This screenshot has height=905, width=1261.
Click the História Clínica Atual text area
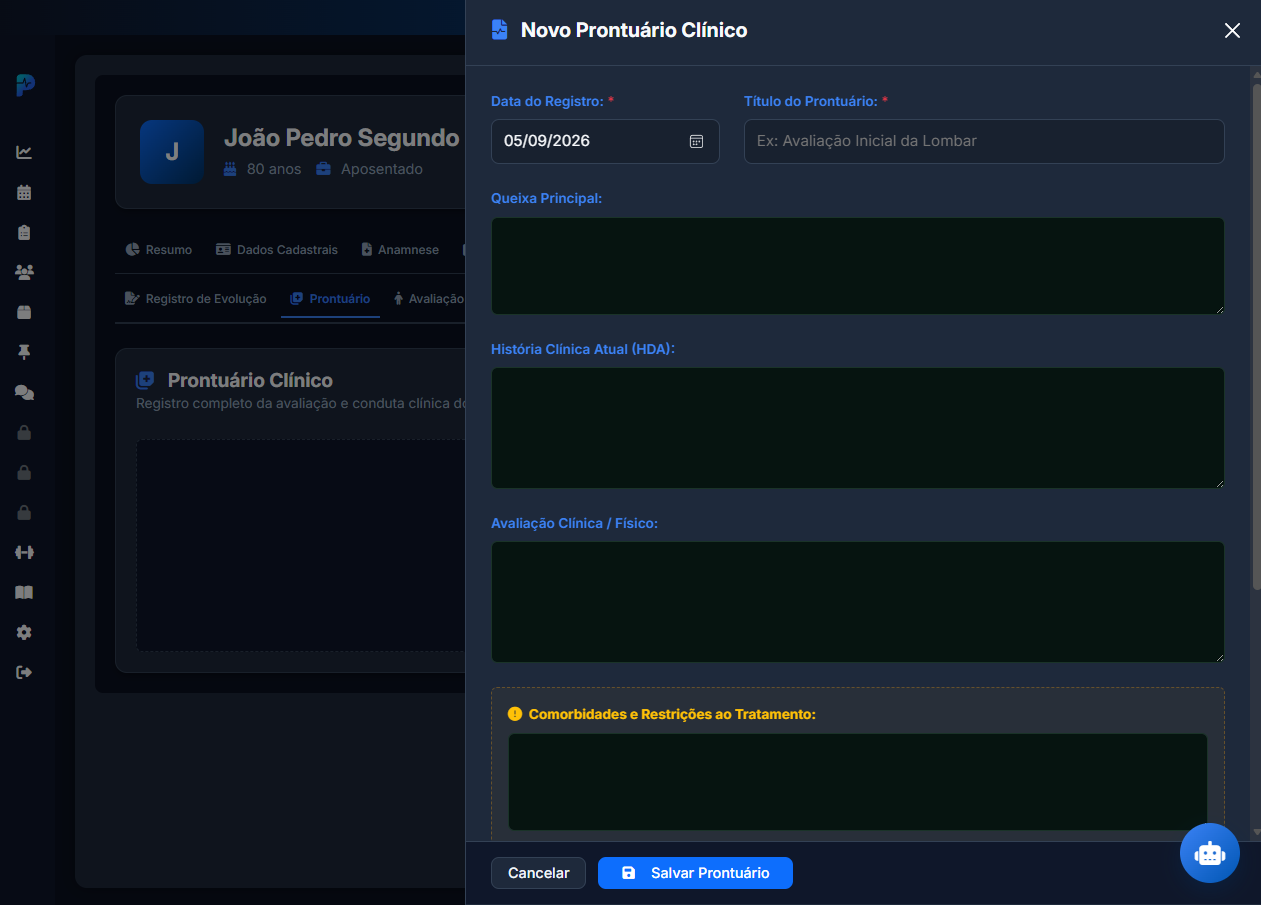pos(858,428)
